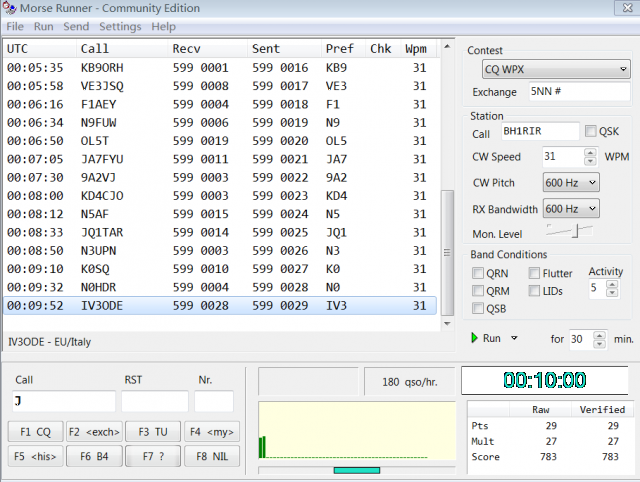Image resolution: width=640 pixels, height=482 pixels.
Task: Increase CW Speed with up arrow
Action: (590, 153)
